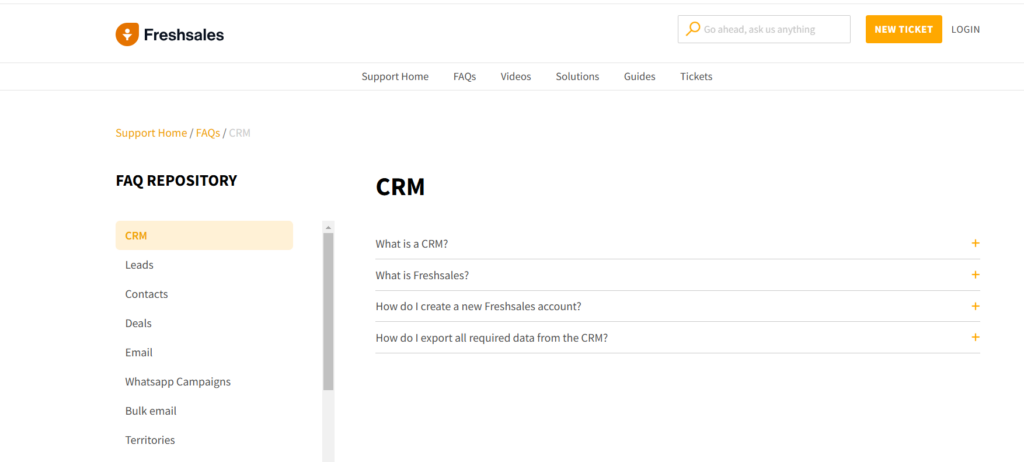Image resolution: width=1024 pixels, height=462 pixels.
Task: Click the 'Go ahead, ask us anything' search field
Action: point(770,30)
